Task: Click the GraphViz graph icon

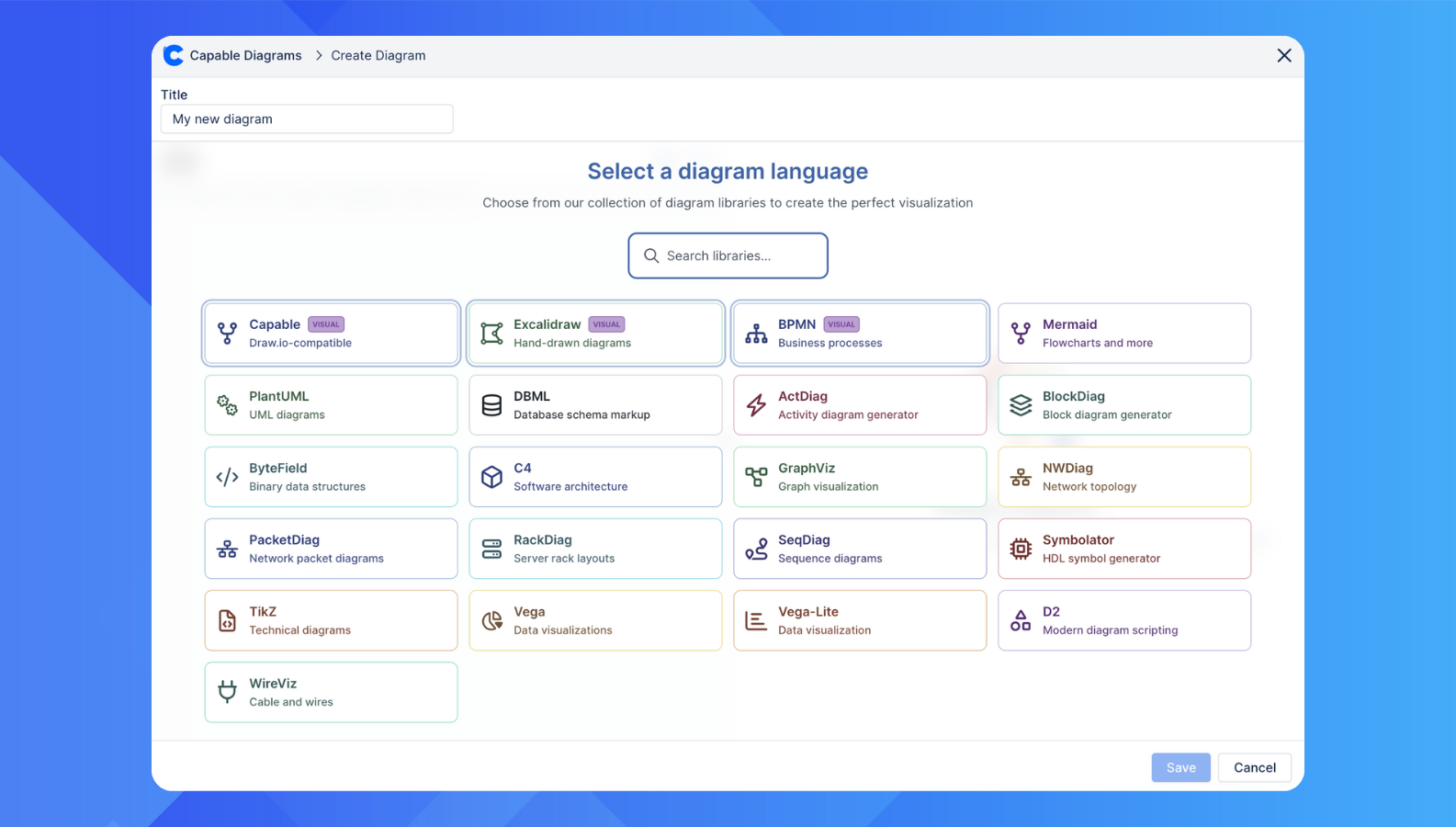Action: pyautogui.click(x=756, y=477)
